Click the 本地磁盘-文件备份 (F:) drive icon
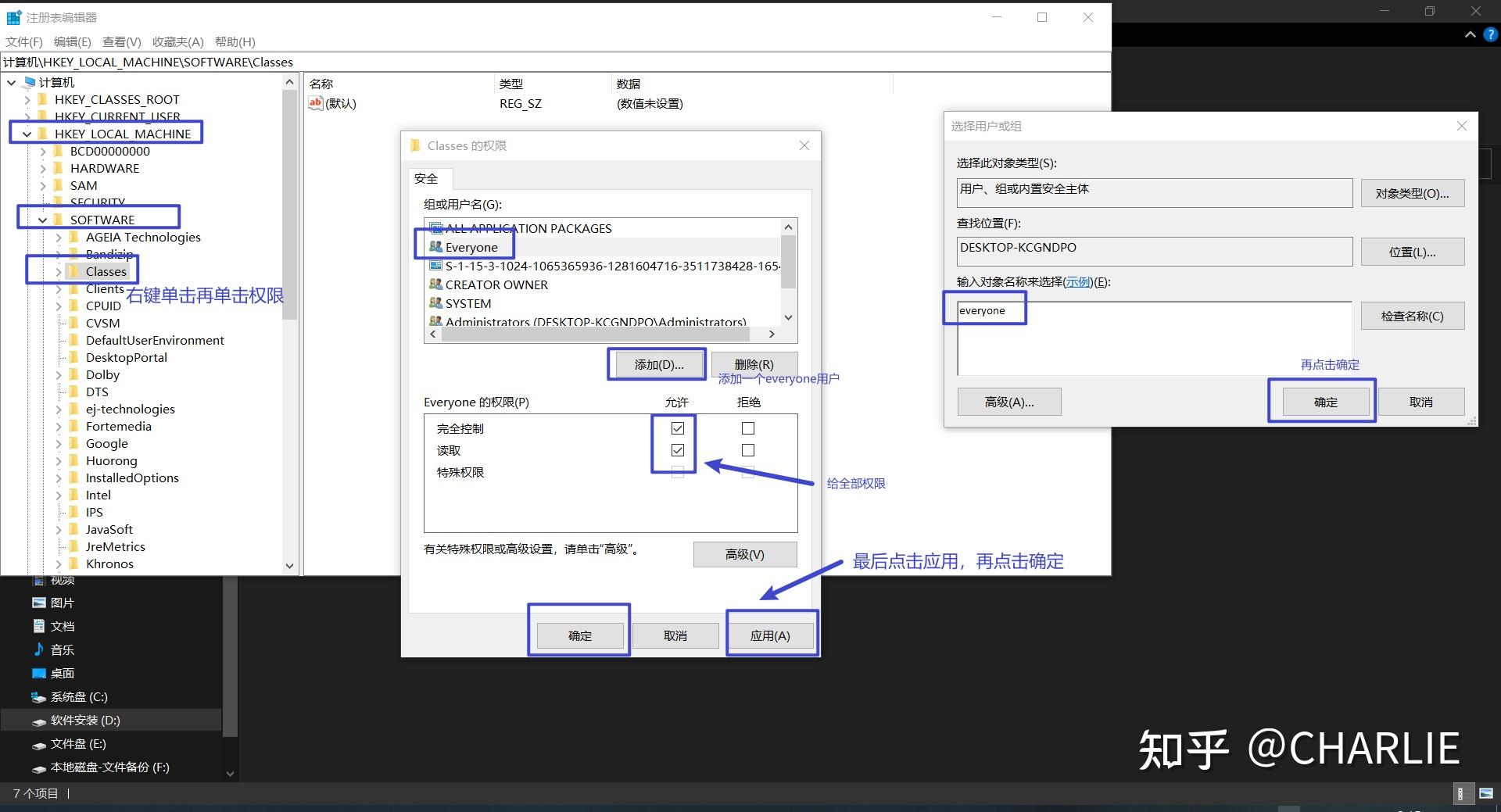 click(x=39, y=767)
